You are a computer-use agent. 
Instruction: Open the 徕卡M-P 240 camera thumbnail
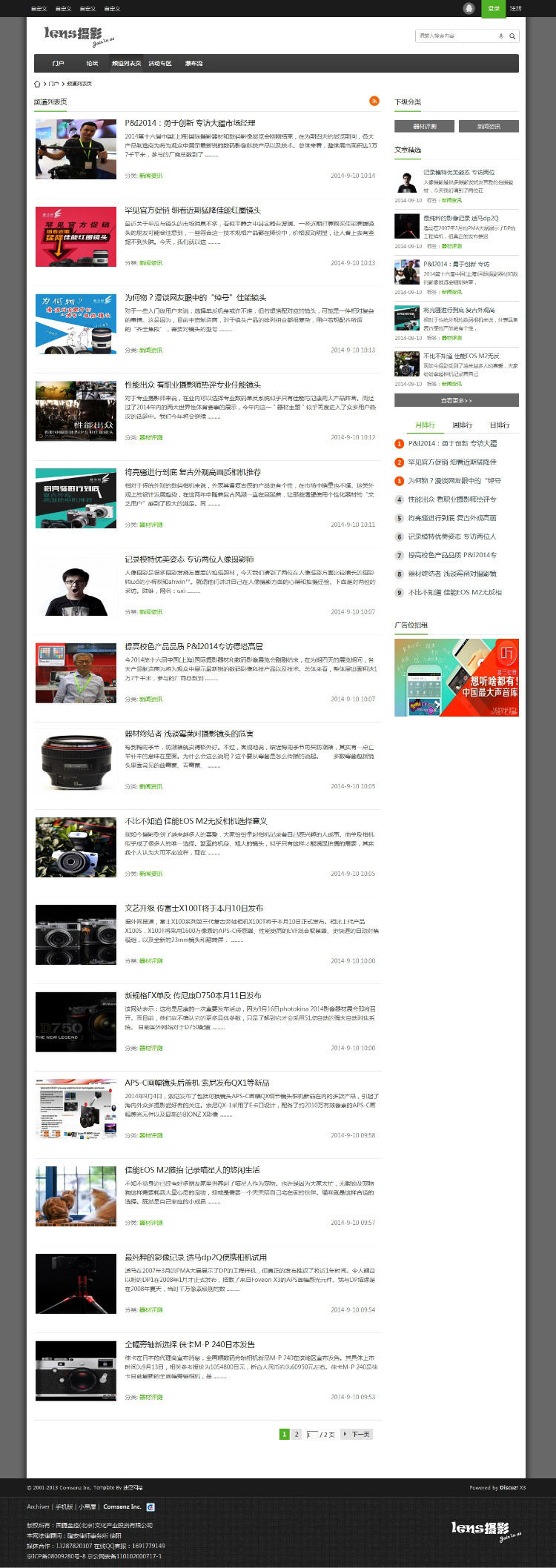point(76,1371)
